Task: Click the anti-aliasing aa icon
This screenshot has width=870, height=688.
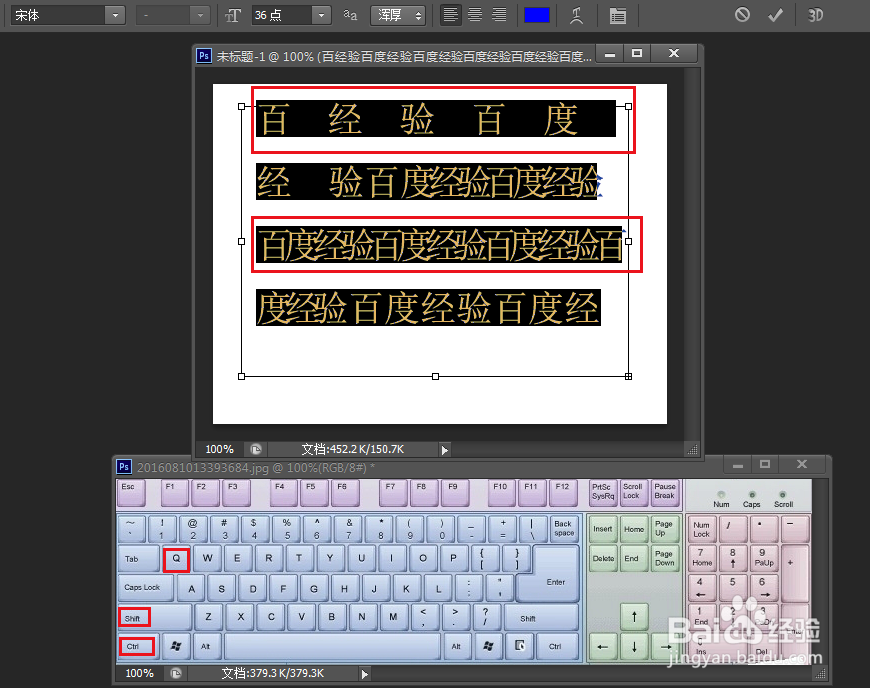Action: point(350,15)
